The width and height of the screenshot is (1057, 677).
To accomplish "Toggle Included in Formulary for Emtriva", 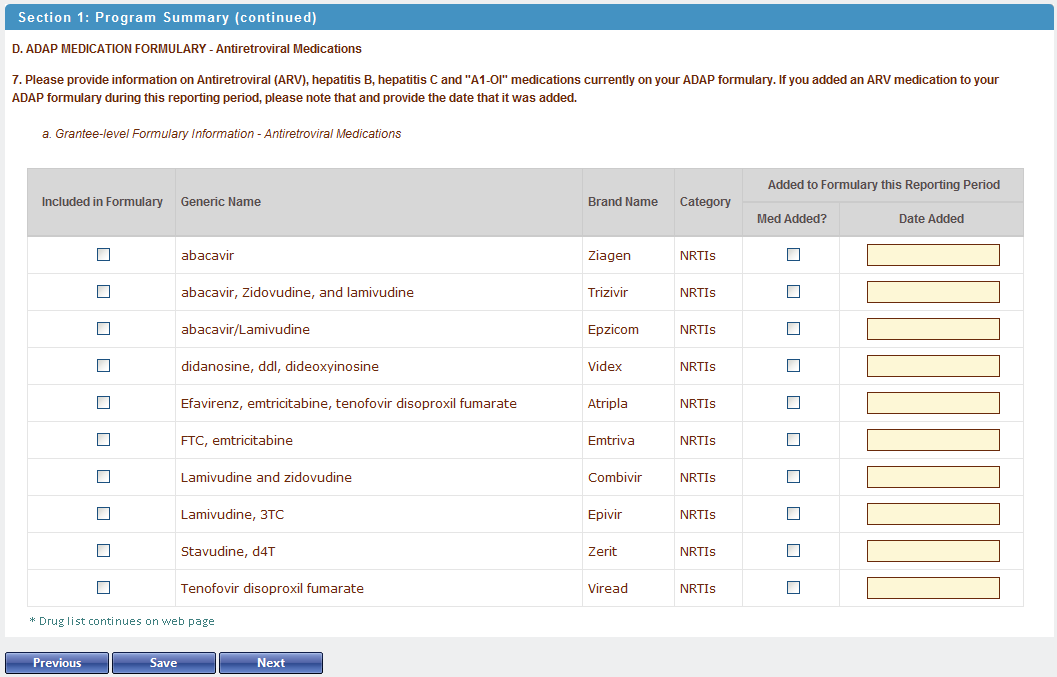I will (103, 440).
